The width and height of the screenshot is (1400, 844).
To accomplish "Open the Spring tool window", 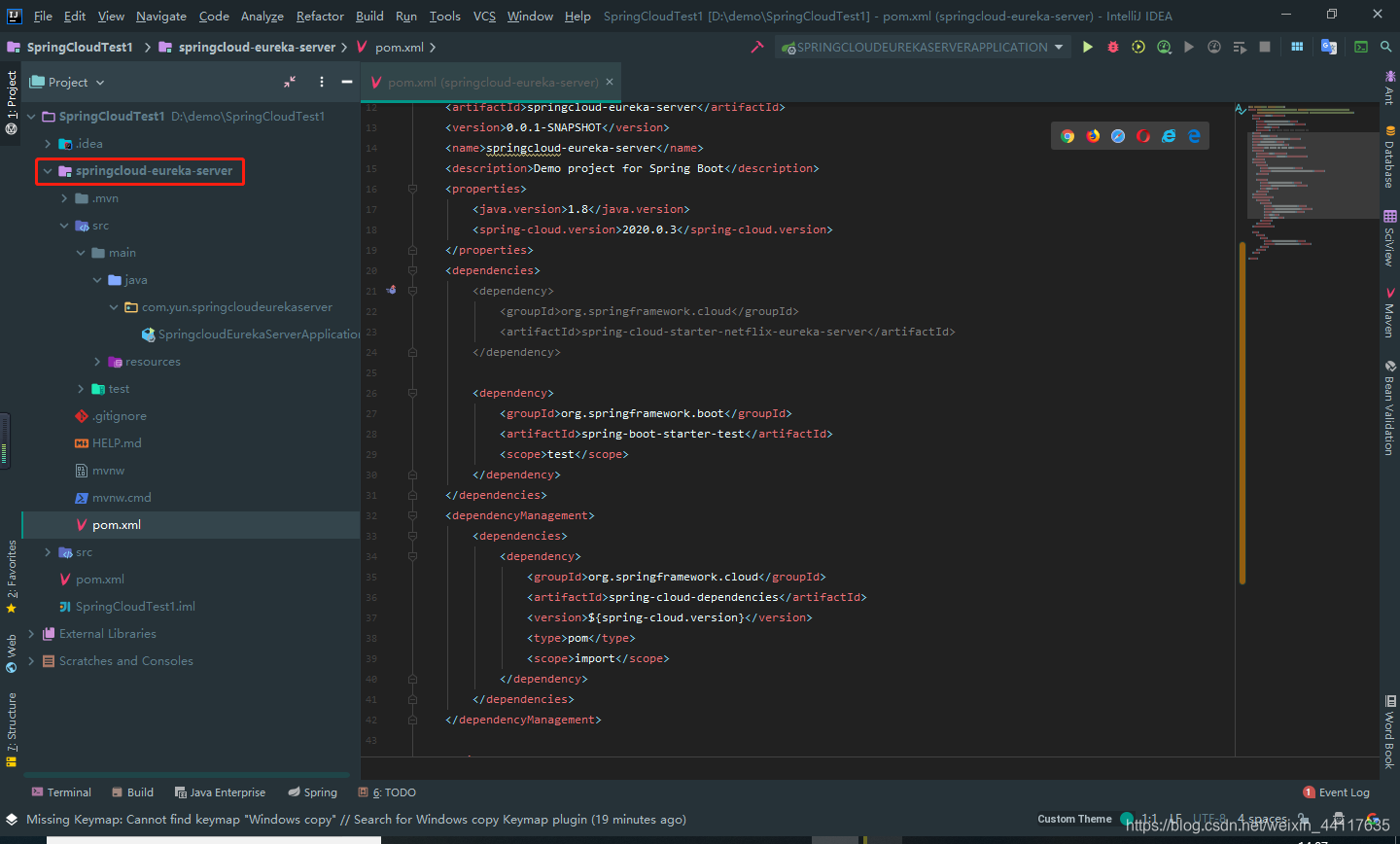I will pyautogui.click(x=313, y=792).
